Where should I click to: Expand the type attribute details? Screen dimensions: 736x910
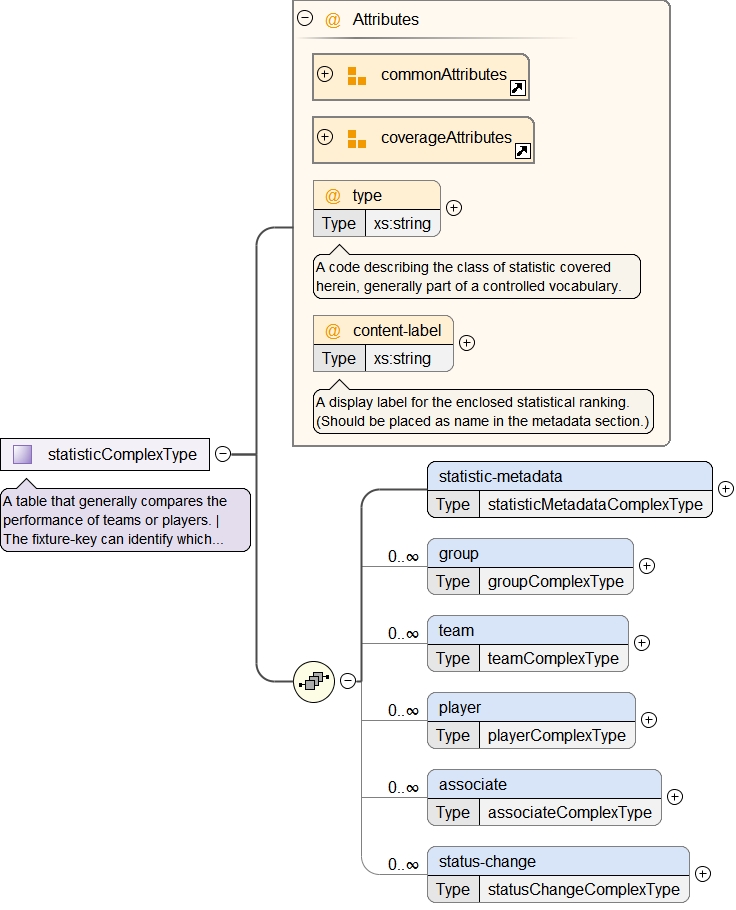pyautogui.click(x=453, y=208)
